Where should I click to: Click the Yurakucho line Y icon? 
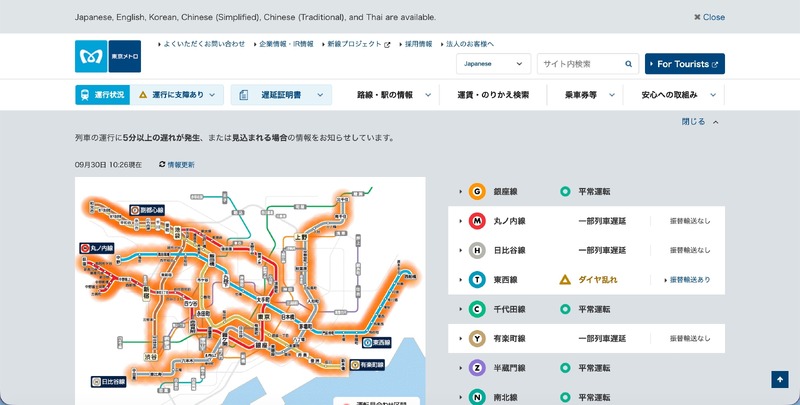(x=477, y=338)
